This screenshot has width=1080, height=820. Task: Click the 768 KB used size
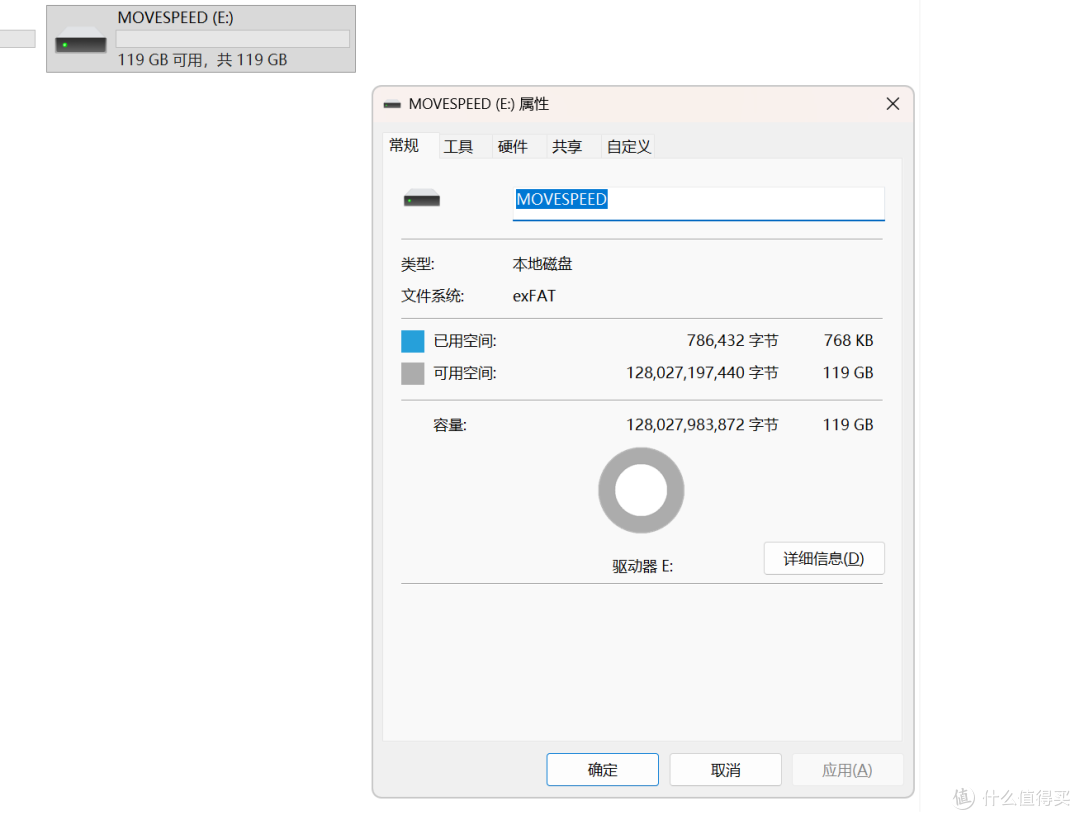(849, 341)
